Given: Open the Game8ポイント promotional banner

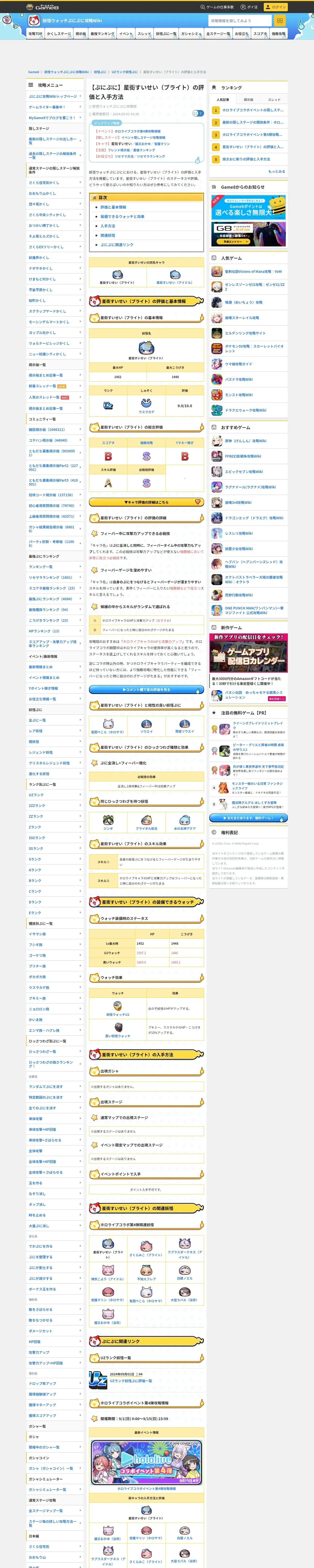Looking at the screenshot, I should point(249,207).
